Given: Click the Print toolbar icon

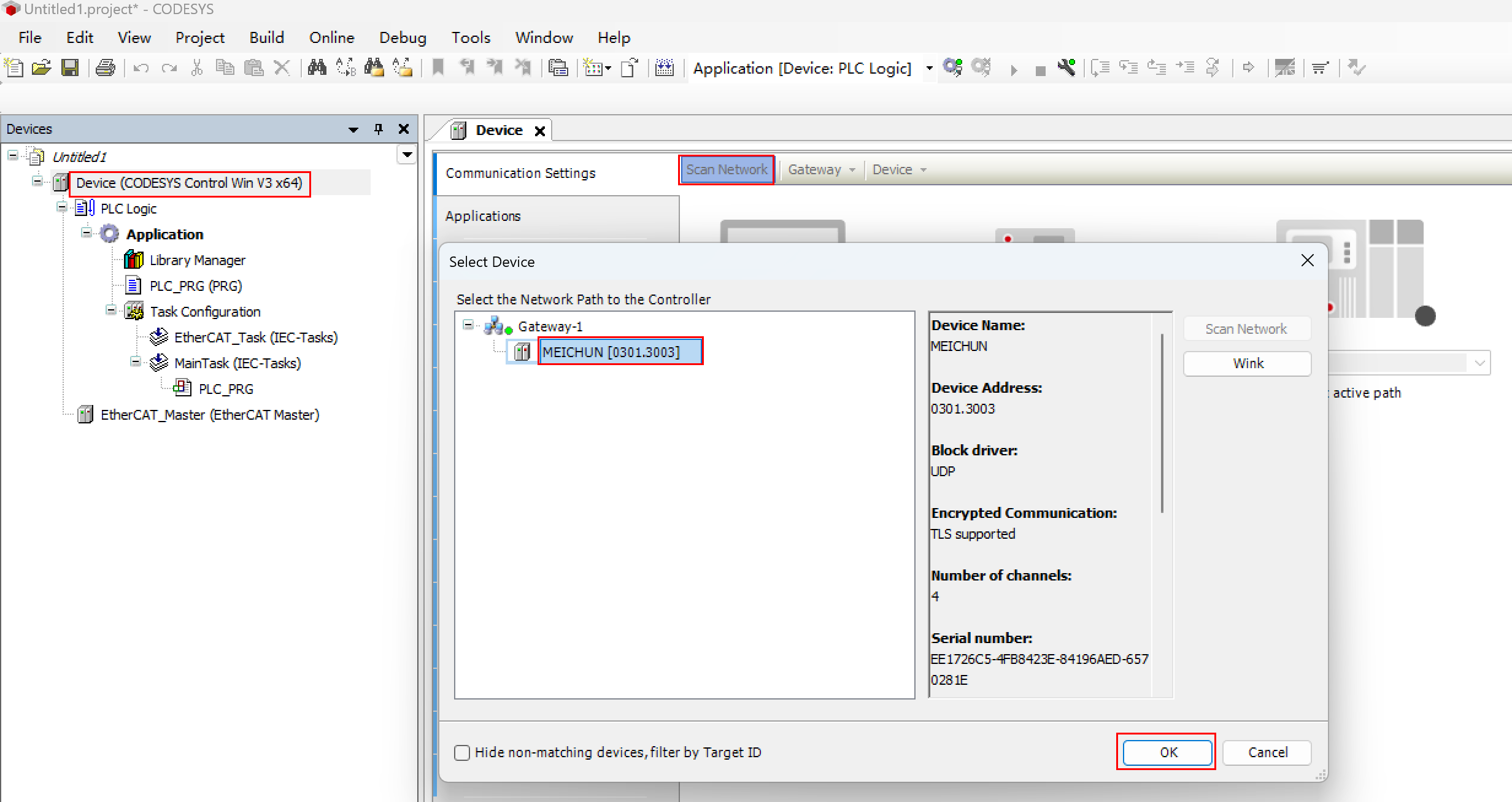Looking at the screenshot, I should point(106,67).
